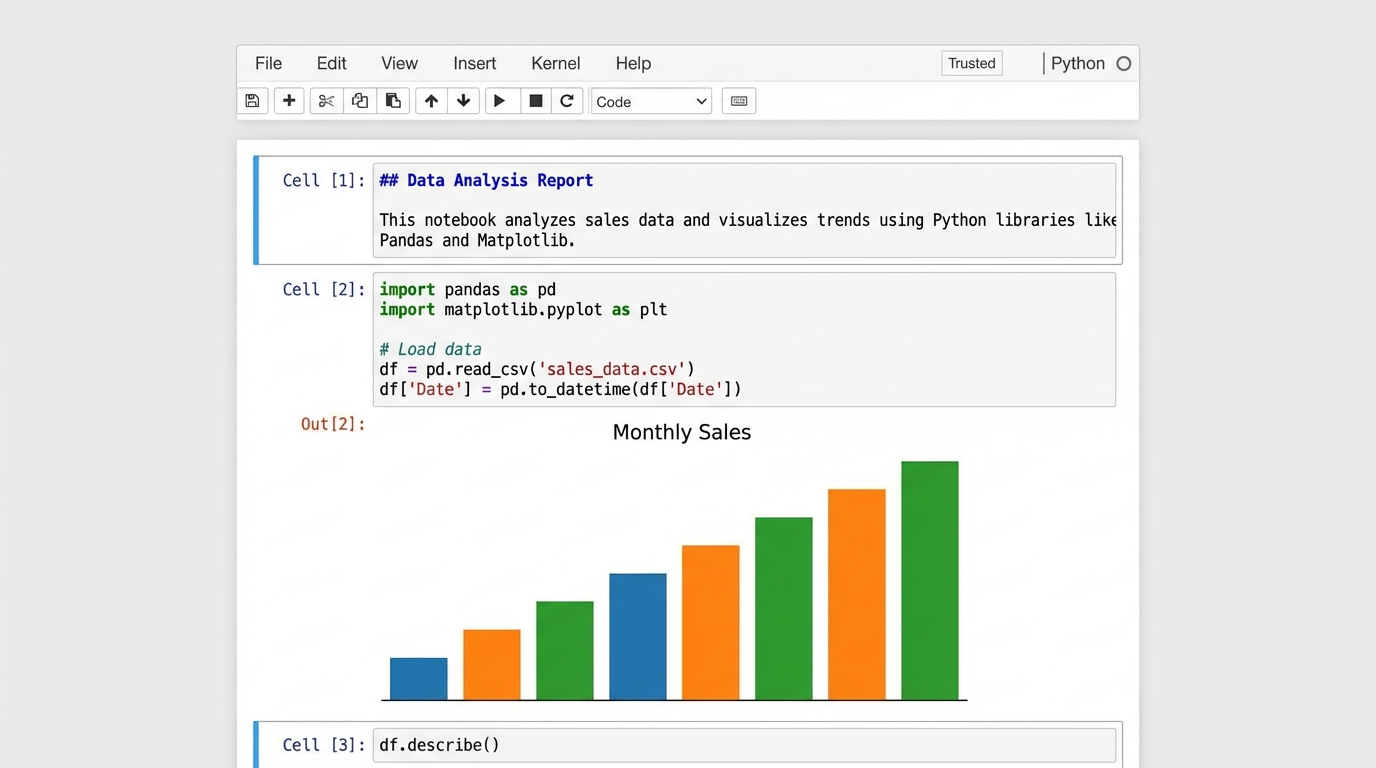Open the Kernel menu
Screen dimensions: 1376x768
[x=555, y=63]
